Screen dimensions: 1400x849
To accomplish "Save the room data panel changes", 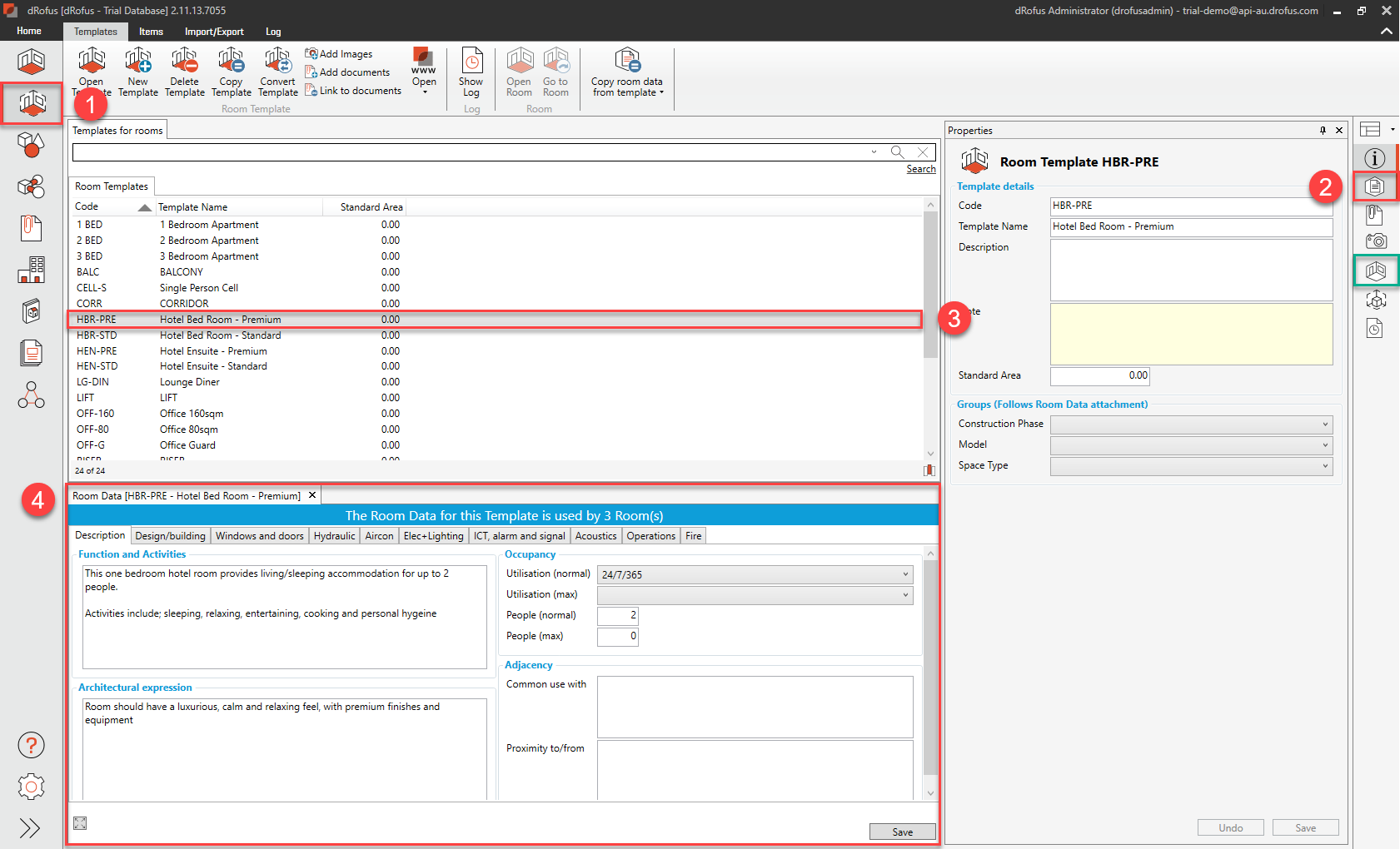I will tap(902, 832).
